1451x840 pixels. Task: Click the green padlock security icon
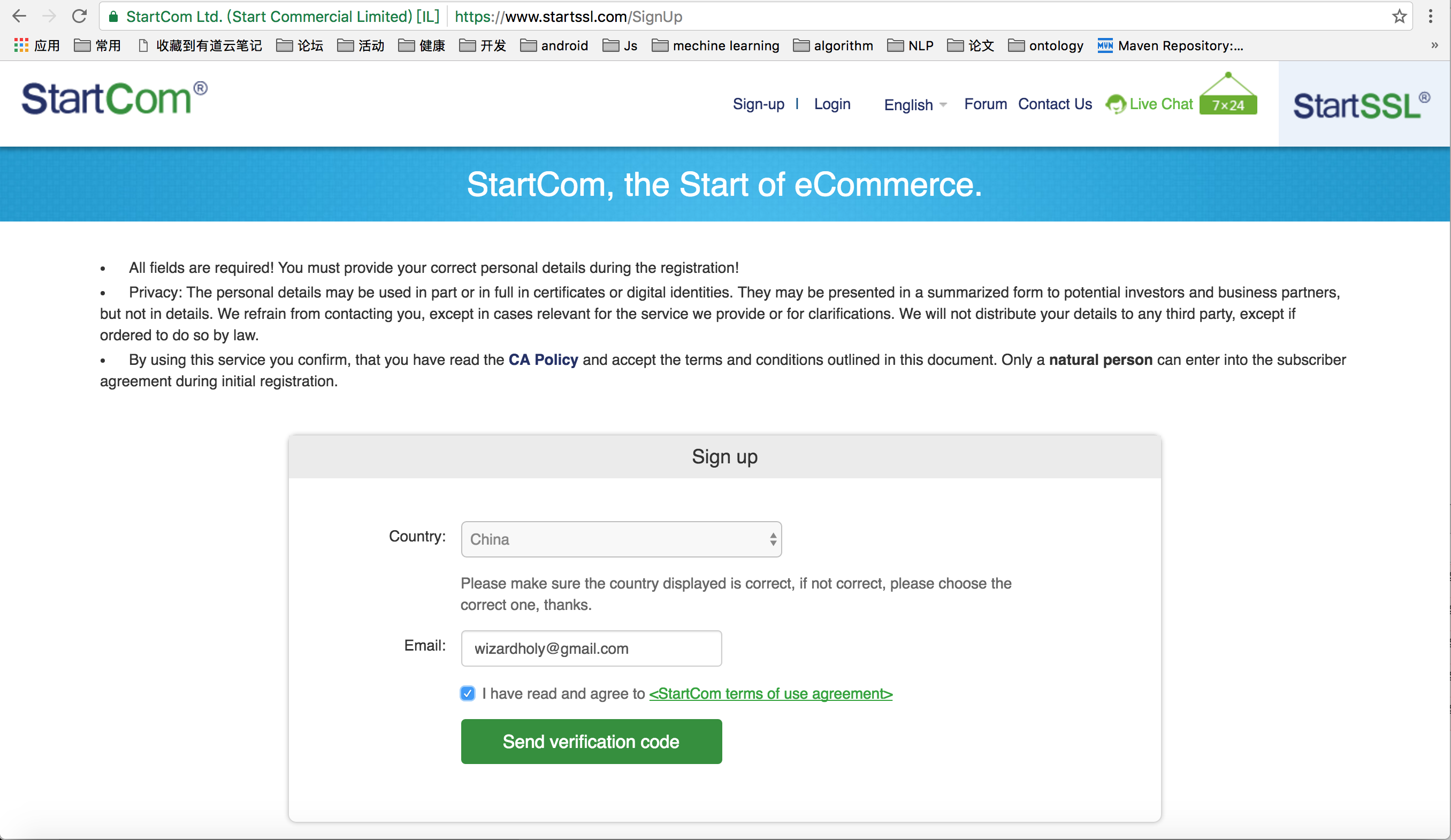(x=113, y=17)
